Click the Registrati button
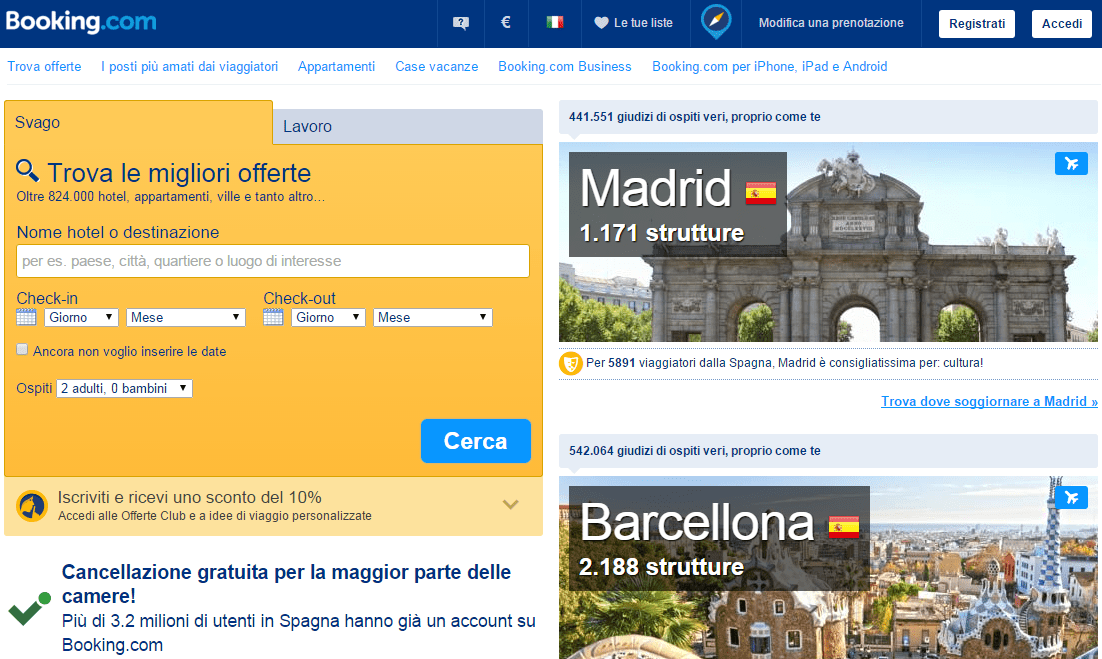The width and height of the screenshot is (1102, 659). (x=976, y=23)
